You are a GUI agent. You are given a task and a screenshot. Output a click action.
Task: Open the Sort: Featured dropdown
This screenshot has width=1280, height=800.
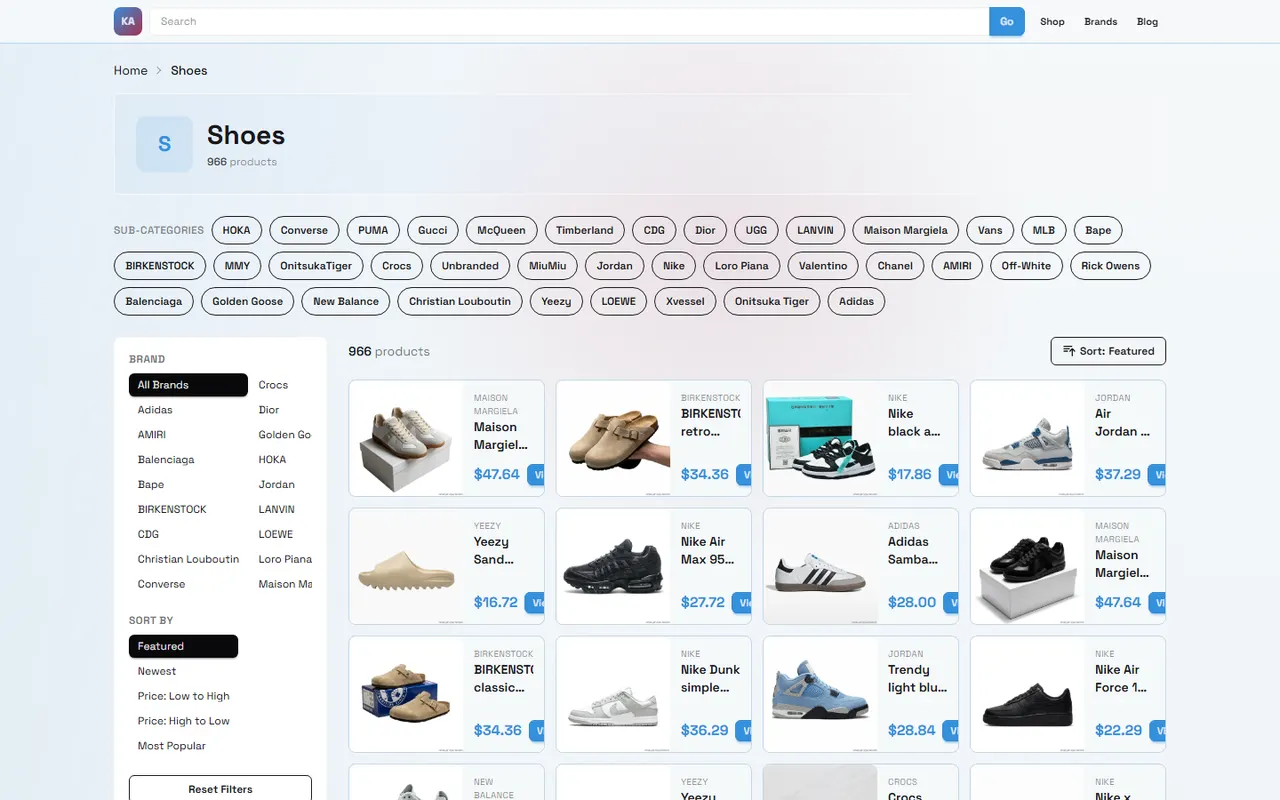click(x=1108, y=351)
